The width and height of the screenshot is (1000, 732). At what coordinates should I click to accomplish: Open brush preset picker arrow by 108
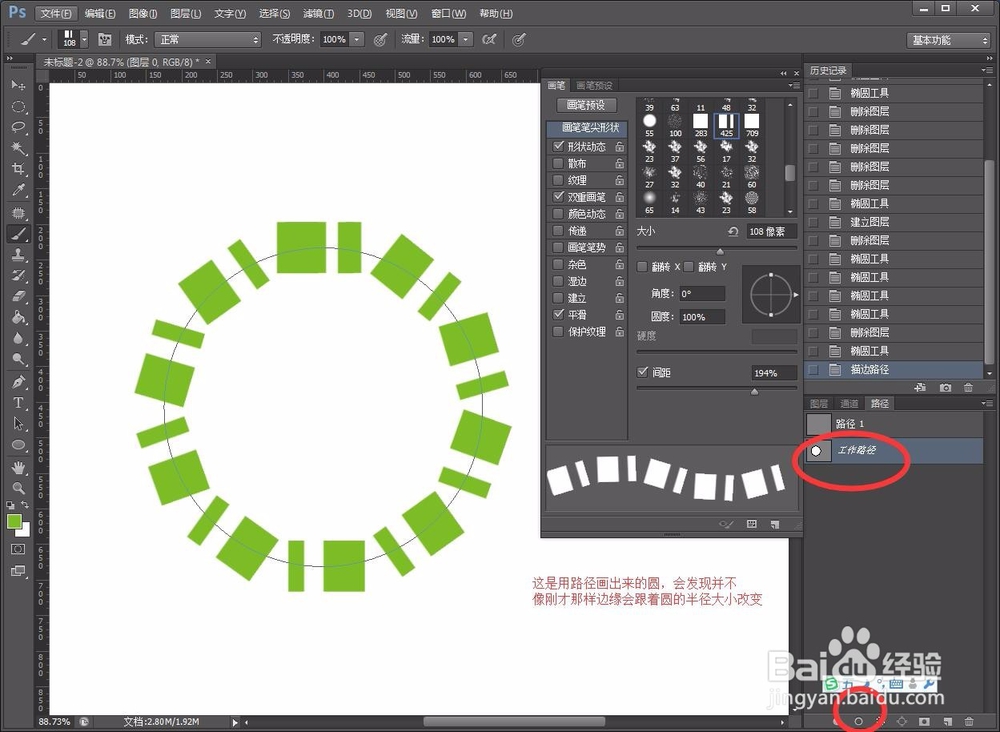[x=84, y=40]
